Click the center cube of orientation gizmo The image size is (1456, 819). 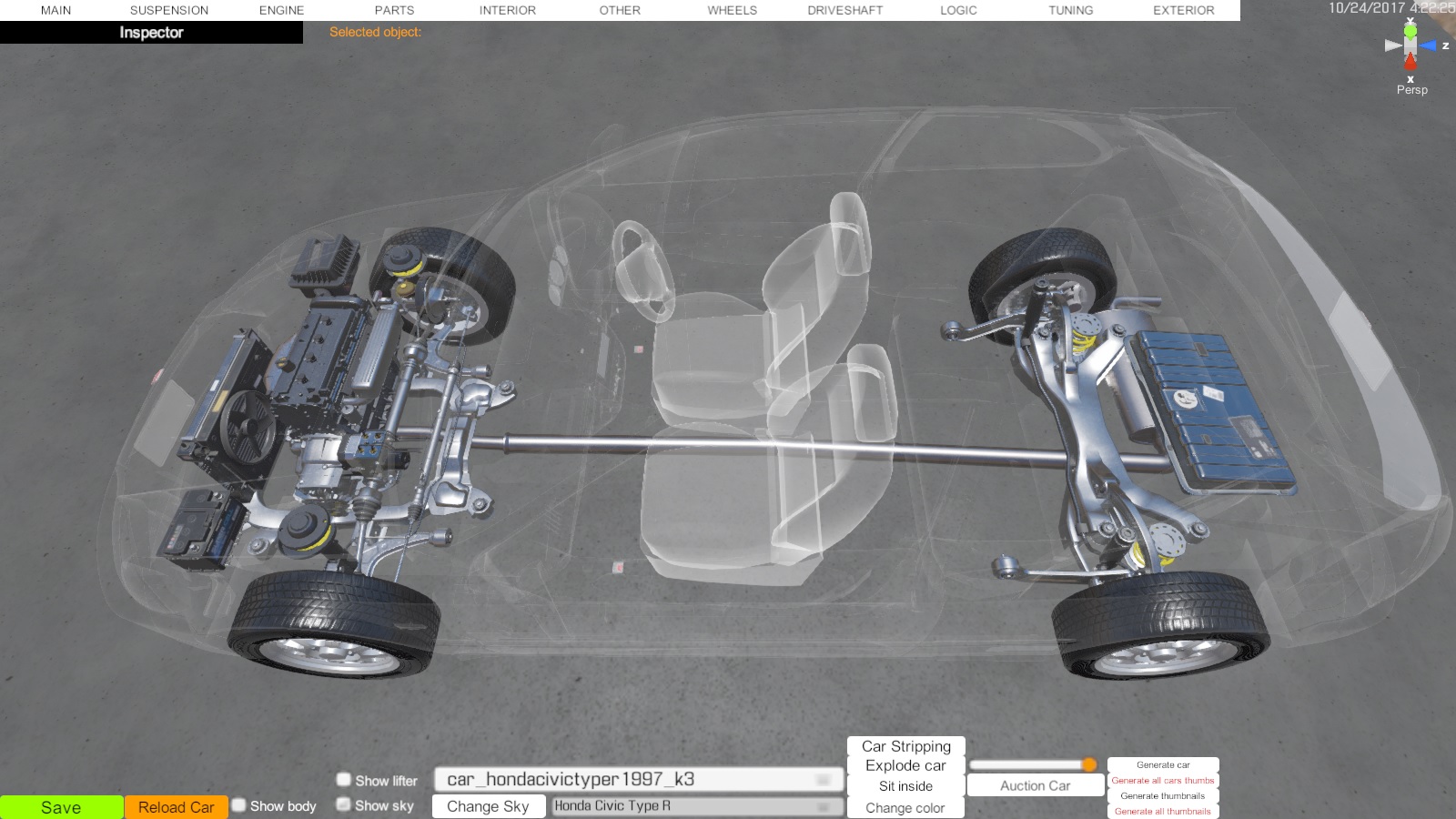point(1410,45)
